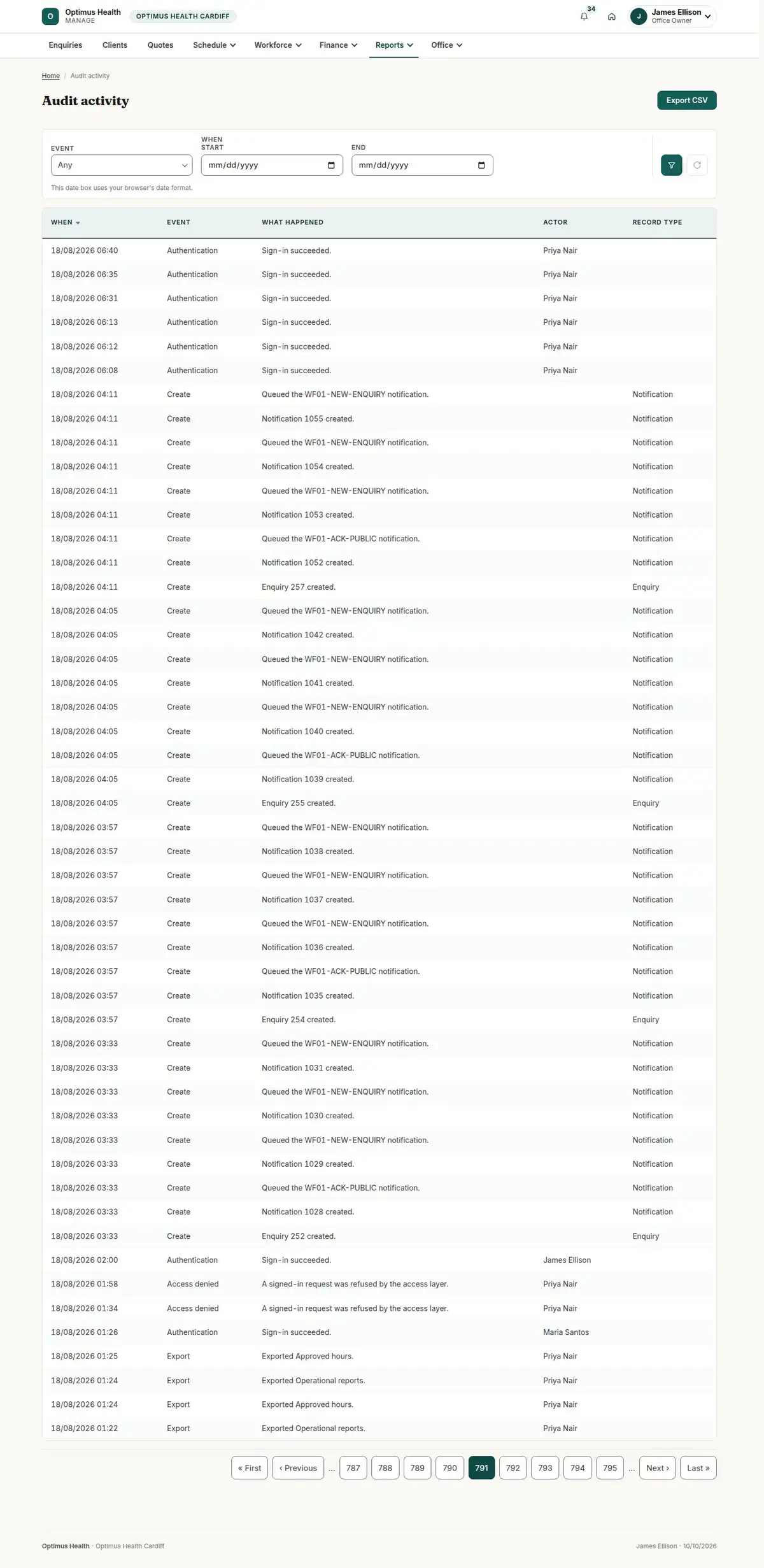The image size is (764, 1568).
Task: Click the James Ellison avatar
Action: click(x=639, y=17)
